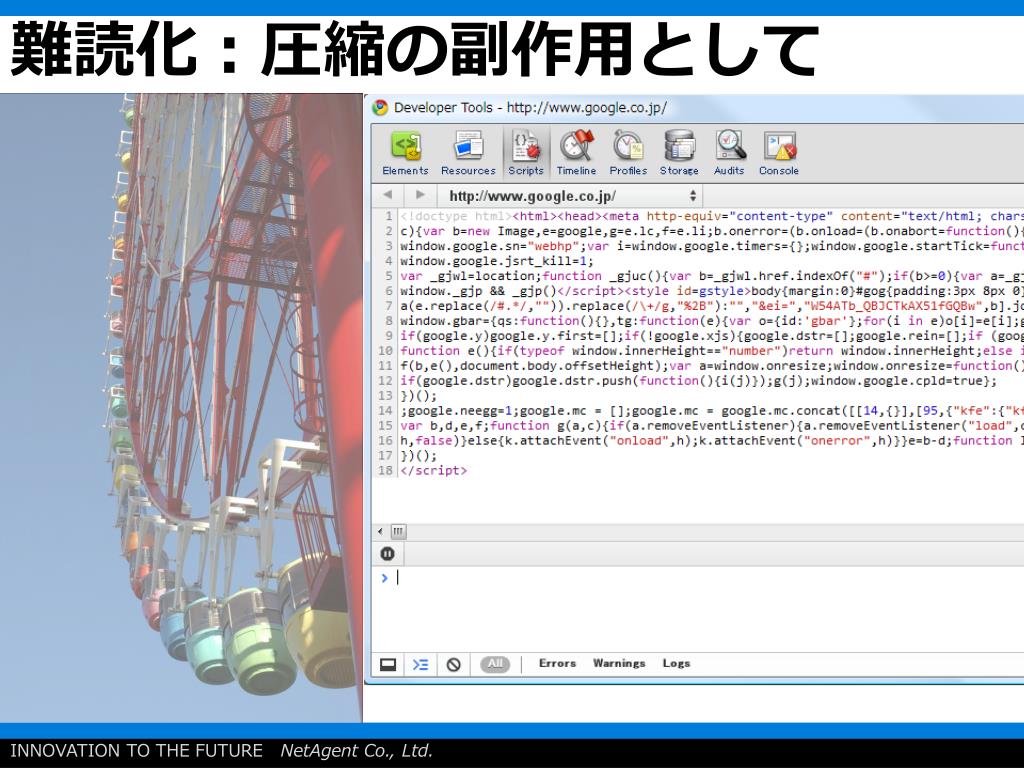Pause on exceptions button
1024x768 pixels.
[387, 554]
